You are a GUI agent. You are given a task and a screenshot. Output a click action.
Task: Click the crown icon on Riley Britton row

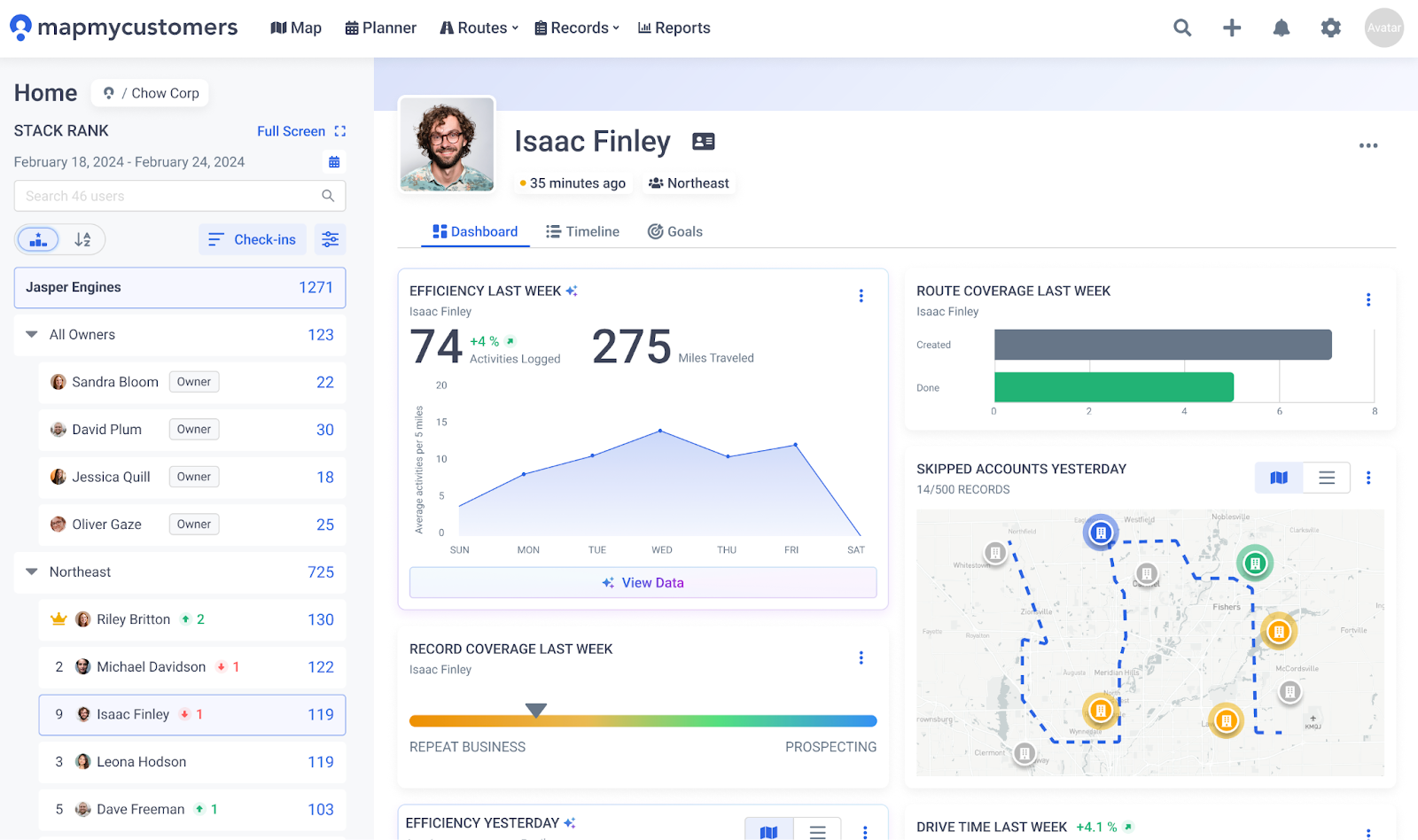point(58,619)
